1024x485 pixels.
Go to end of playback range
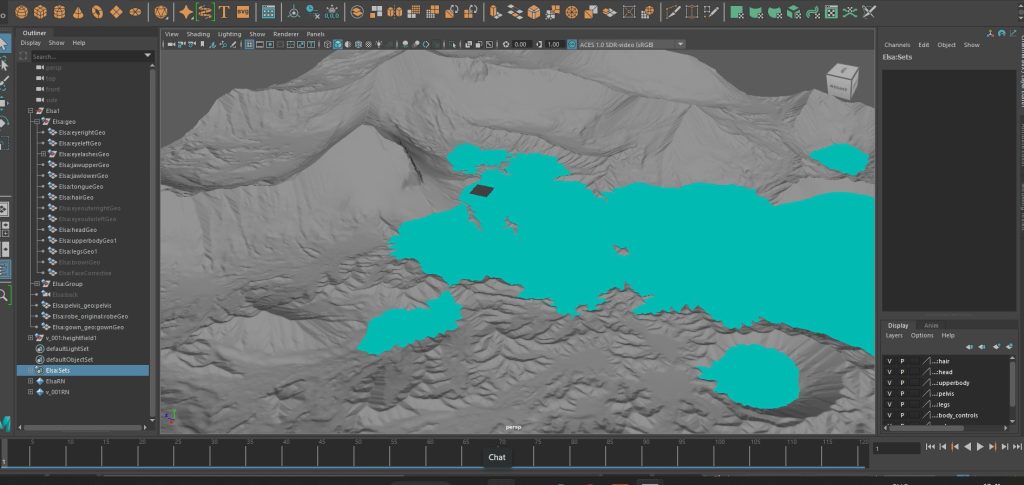click(x=1017, y=447)
